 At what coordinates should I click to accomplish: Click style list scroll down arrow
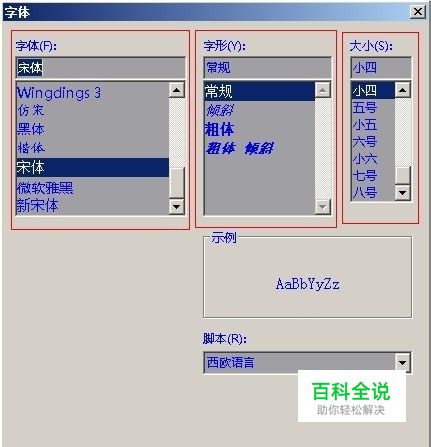click(x=323, y=207)
